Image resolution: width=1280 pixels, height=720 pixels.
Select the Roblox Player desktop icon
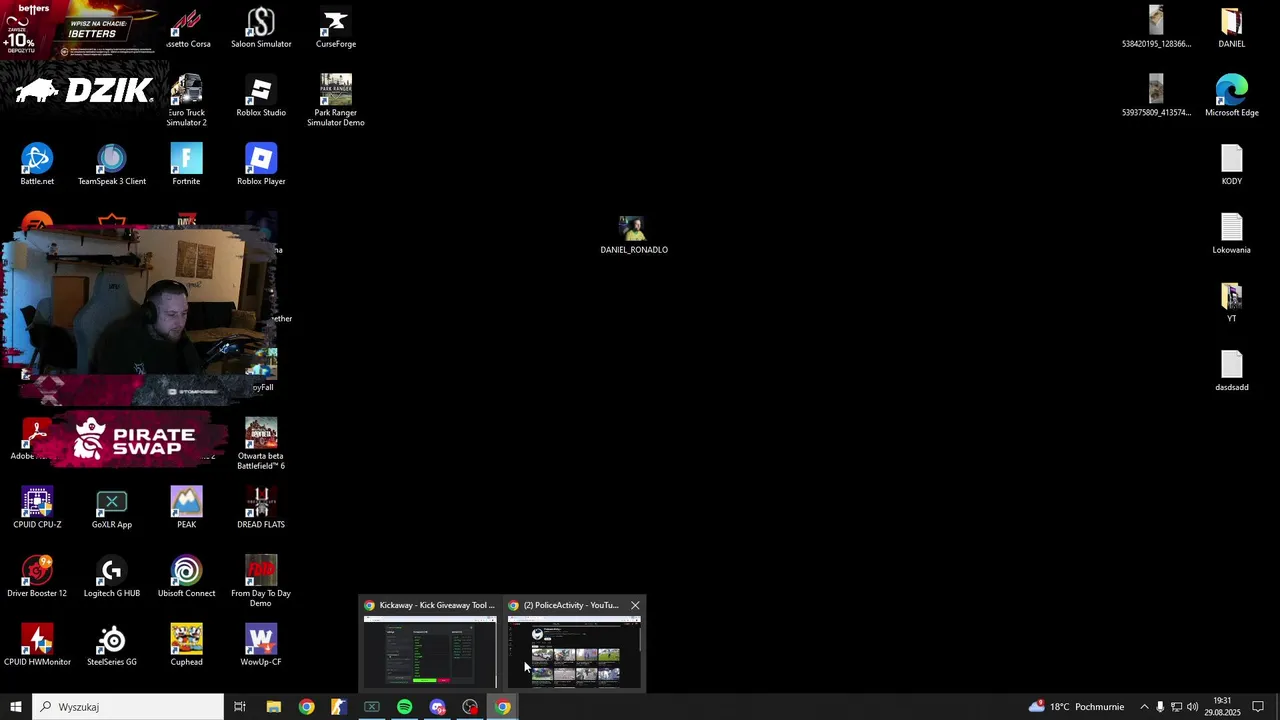(x=261, y=165)
